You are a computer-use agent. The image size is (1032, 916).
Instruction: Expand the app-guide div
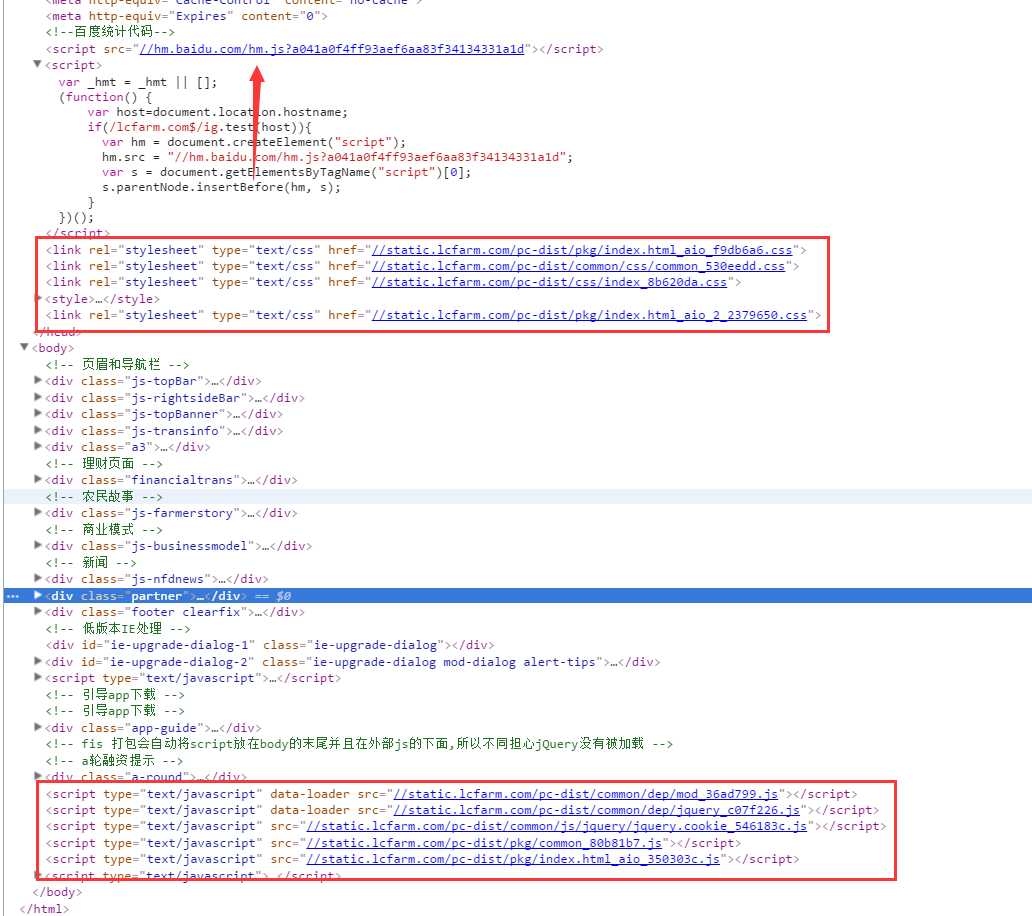click(38, 727)
